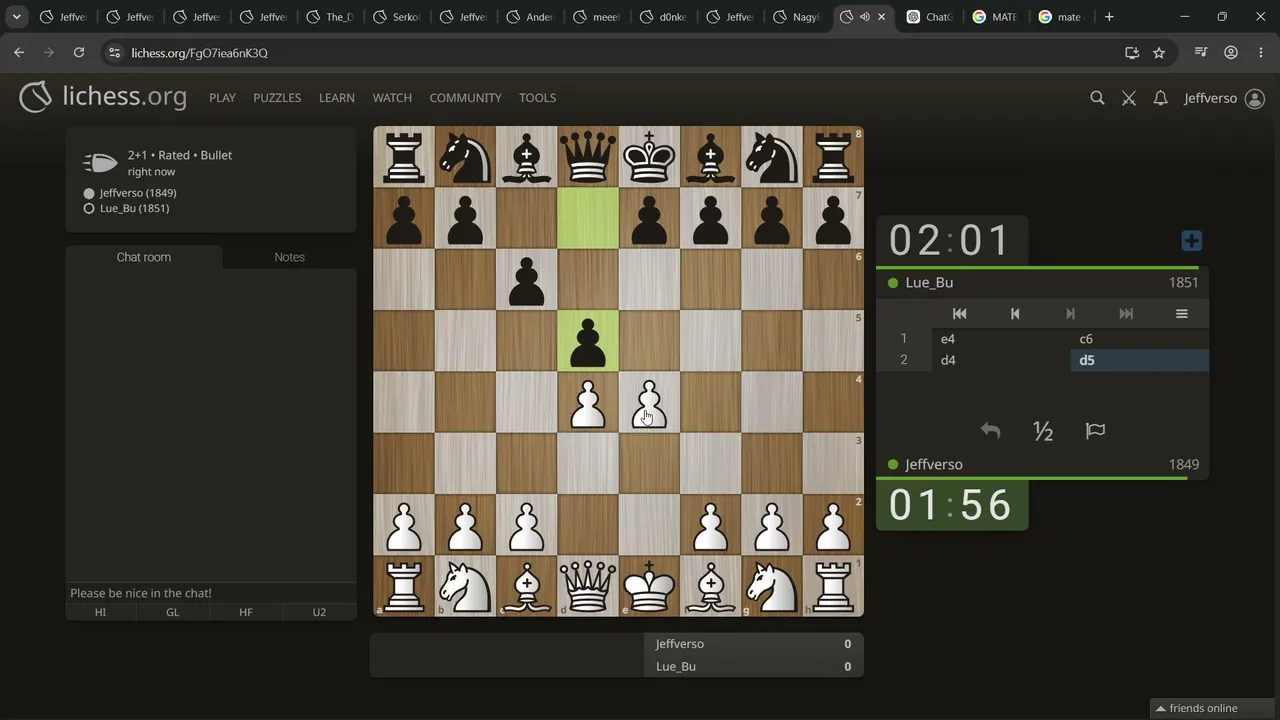The height and width of the screenshot is (720, 1280).
Task: Open the Chrome three-dot menu
Action: (1259, 53)
